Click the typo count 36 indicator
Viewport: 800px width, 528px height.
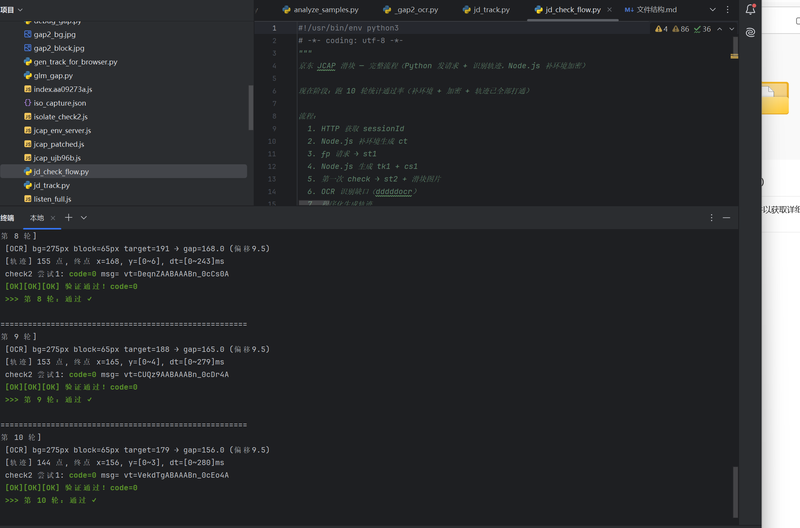(x=703, y=29)
